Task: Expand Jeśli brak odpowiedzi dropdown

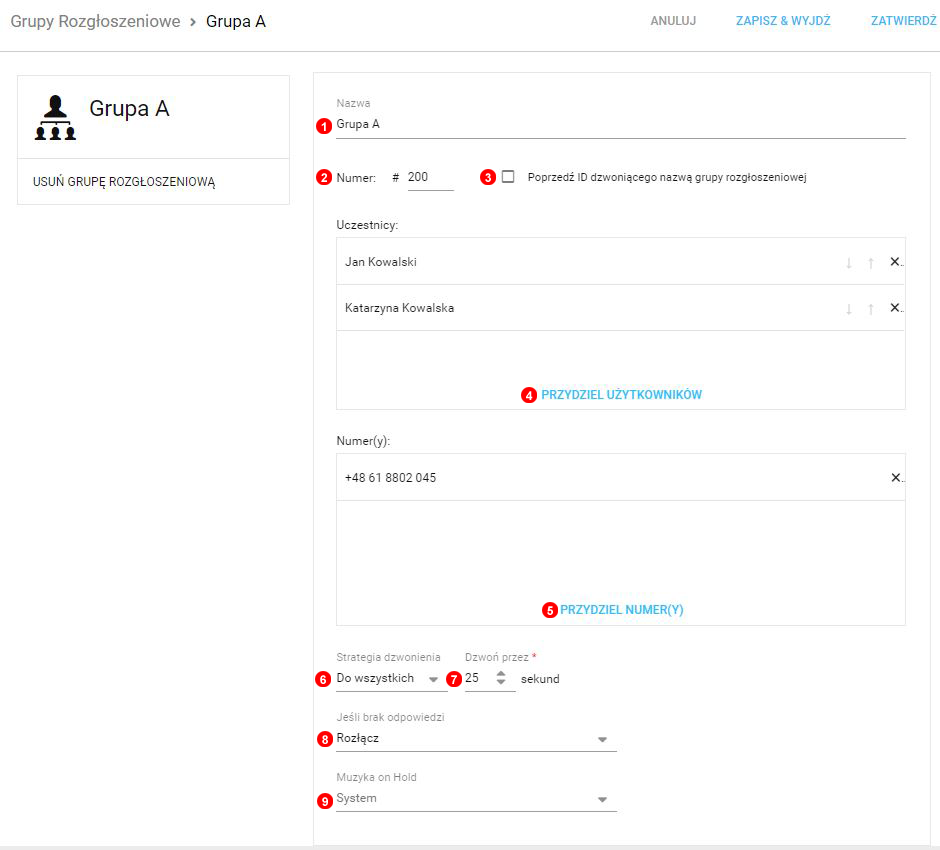Action: [x=475, y=739]
